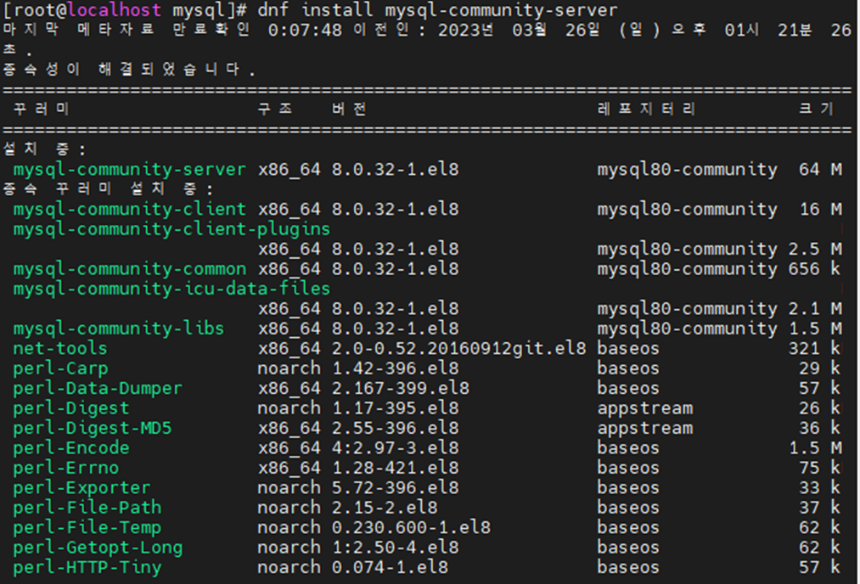Click the 36 k size of perl-Digest-MD5
860x584 pixels.
click(x=821, y=428)
